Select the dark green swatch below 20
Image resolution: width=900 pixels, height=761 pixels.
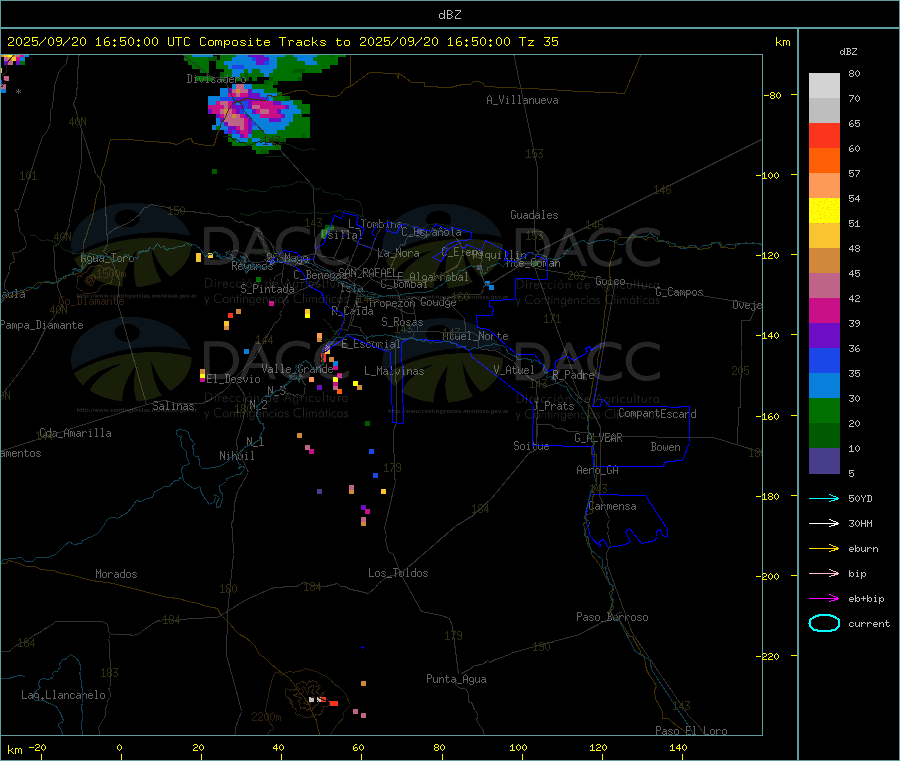click(x=824, y=435)
